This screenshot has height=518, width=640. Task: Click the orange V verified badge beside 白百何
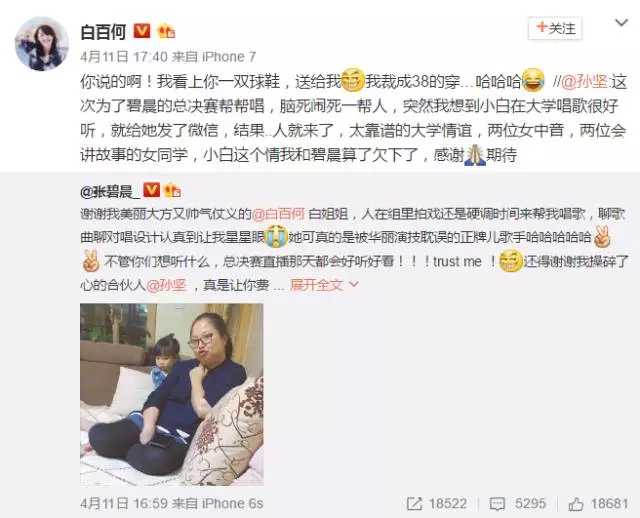tap(142, 31)
